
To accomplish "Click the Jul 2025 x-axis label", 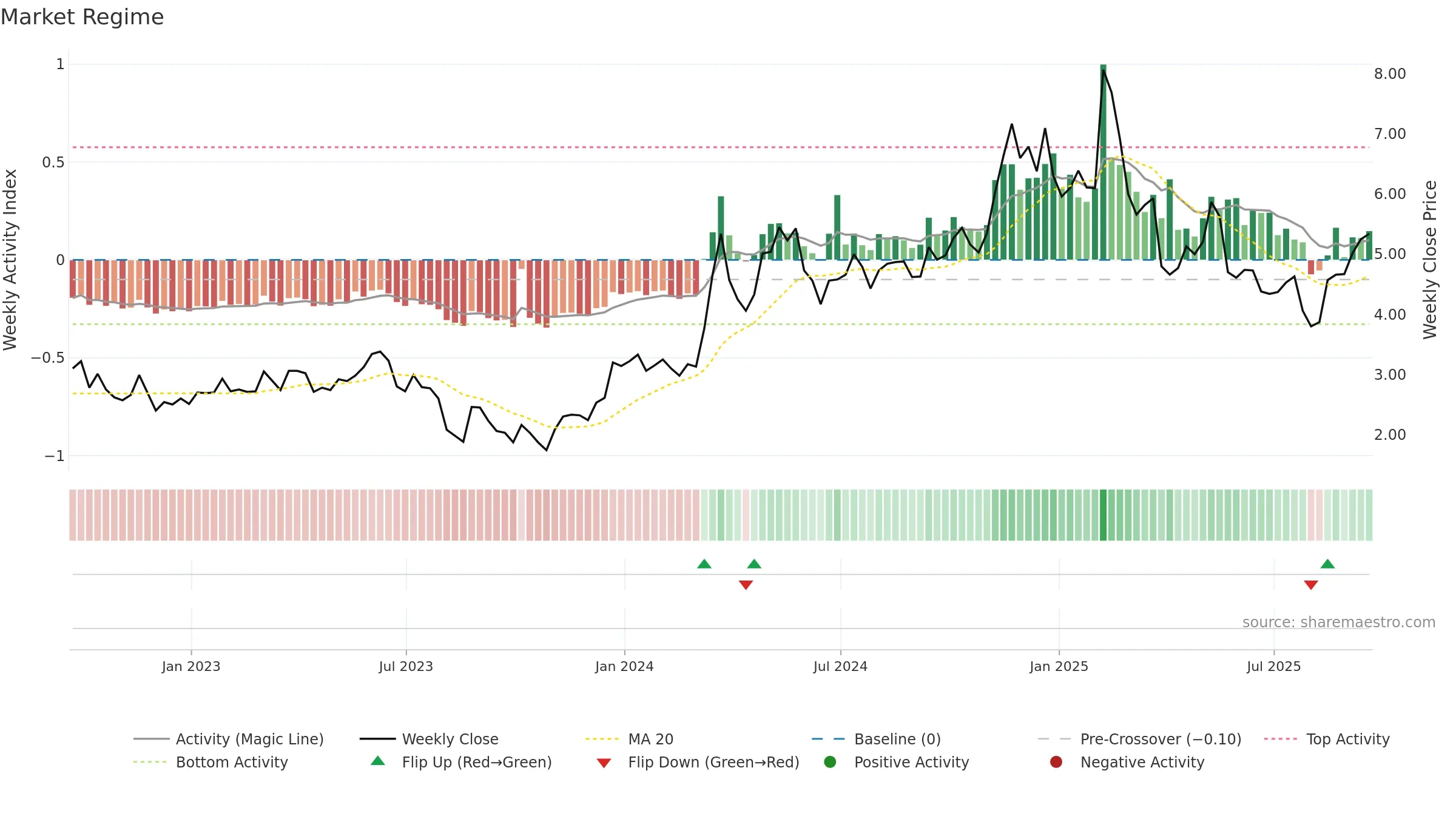I will click(x=1274, y=667).
